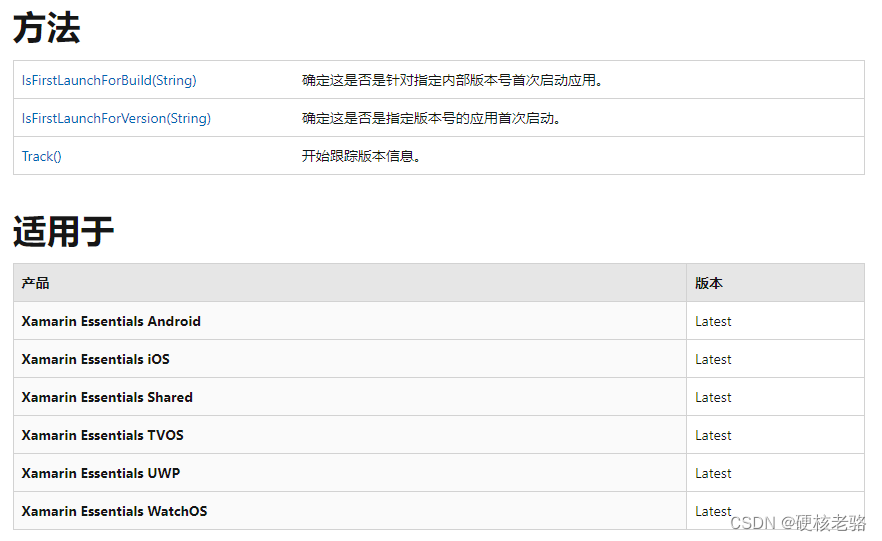Open the IsFirstLaunchForBuild(String) method link
Viewport: 882px width, 541px height.
click(x=109, y=80)
